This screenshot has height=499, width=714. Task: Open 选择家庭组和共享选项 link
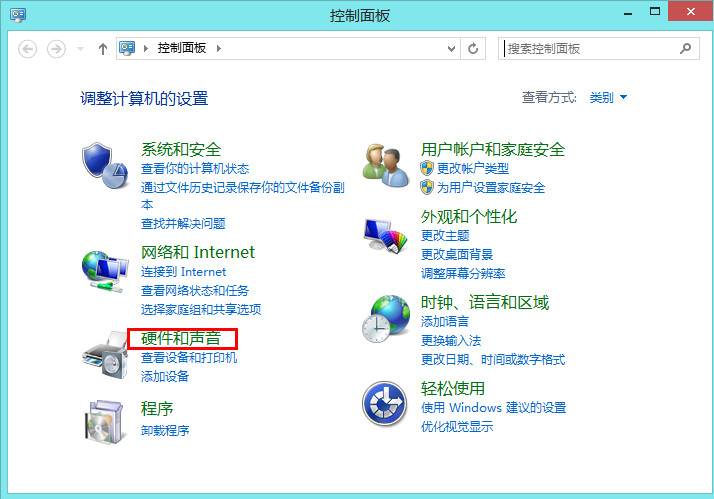pos(201,310)
